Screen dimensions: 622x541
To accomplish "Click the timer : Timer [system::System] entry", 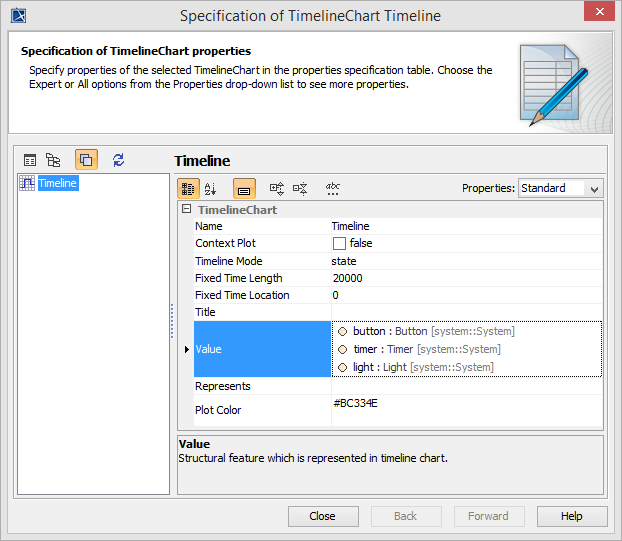I will tap(427, 349).
